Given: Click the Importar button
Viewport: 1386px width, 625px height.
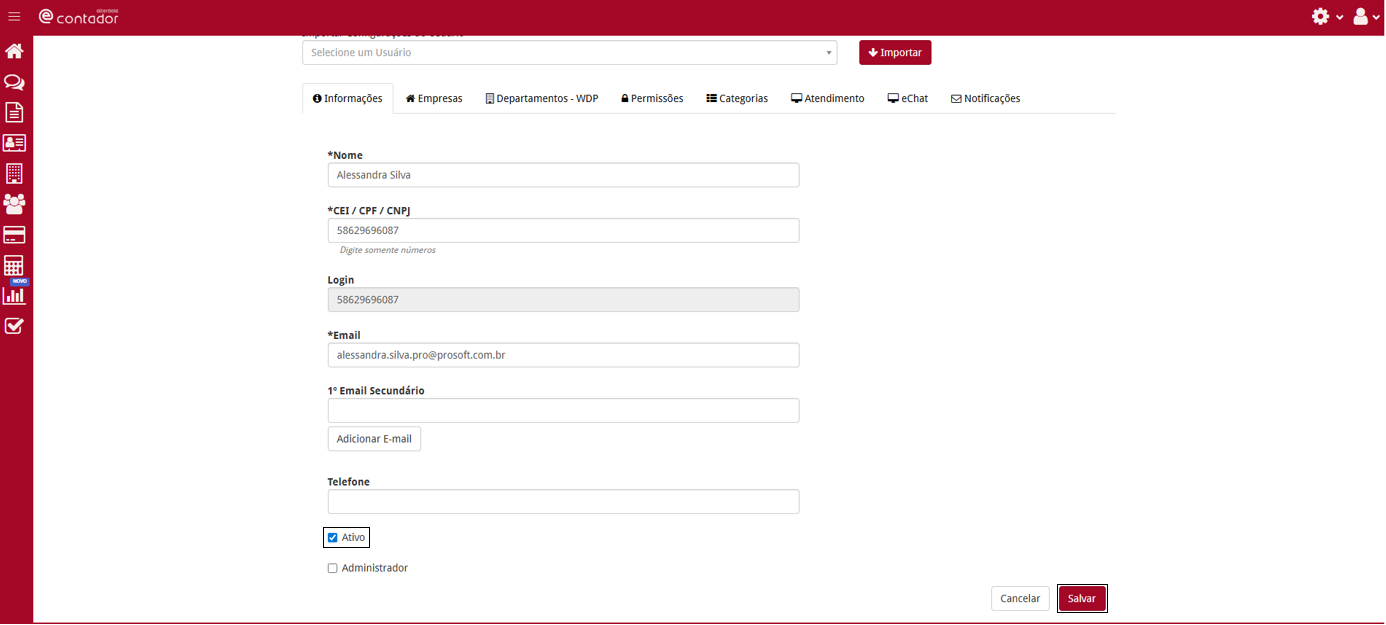Looking at the screenshot, I should click(895, 52).
